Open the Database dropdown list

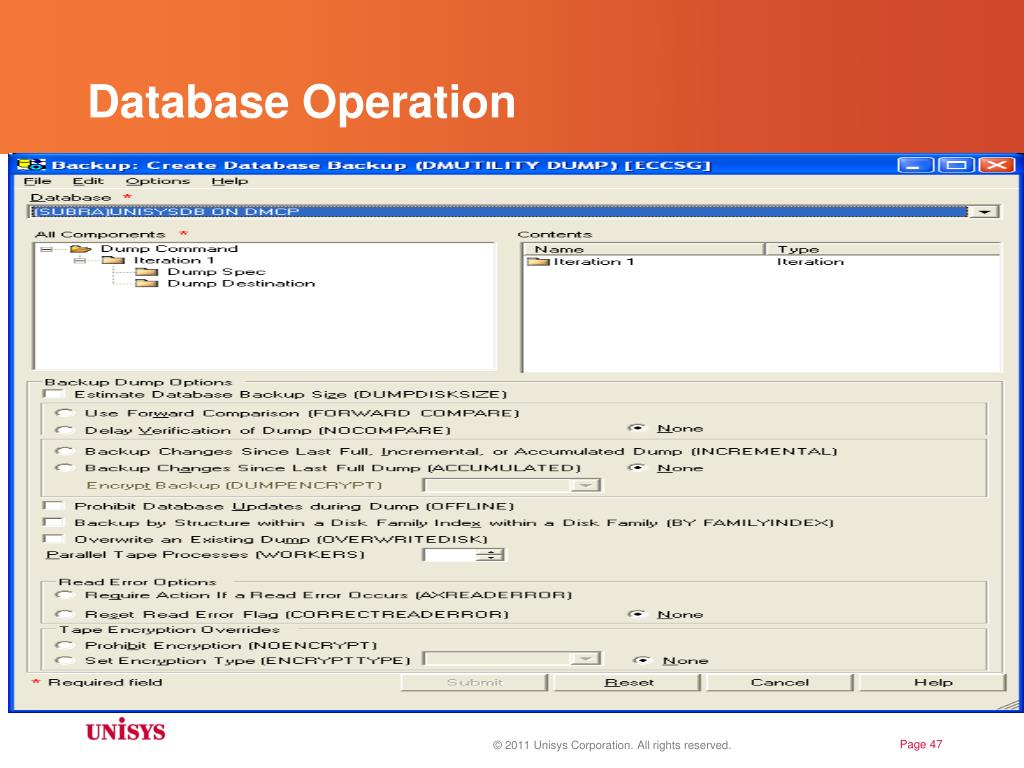pyautogui.click(x=984, y=212)
